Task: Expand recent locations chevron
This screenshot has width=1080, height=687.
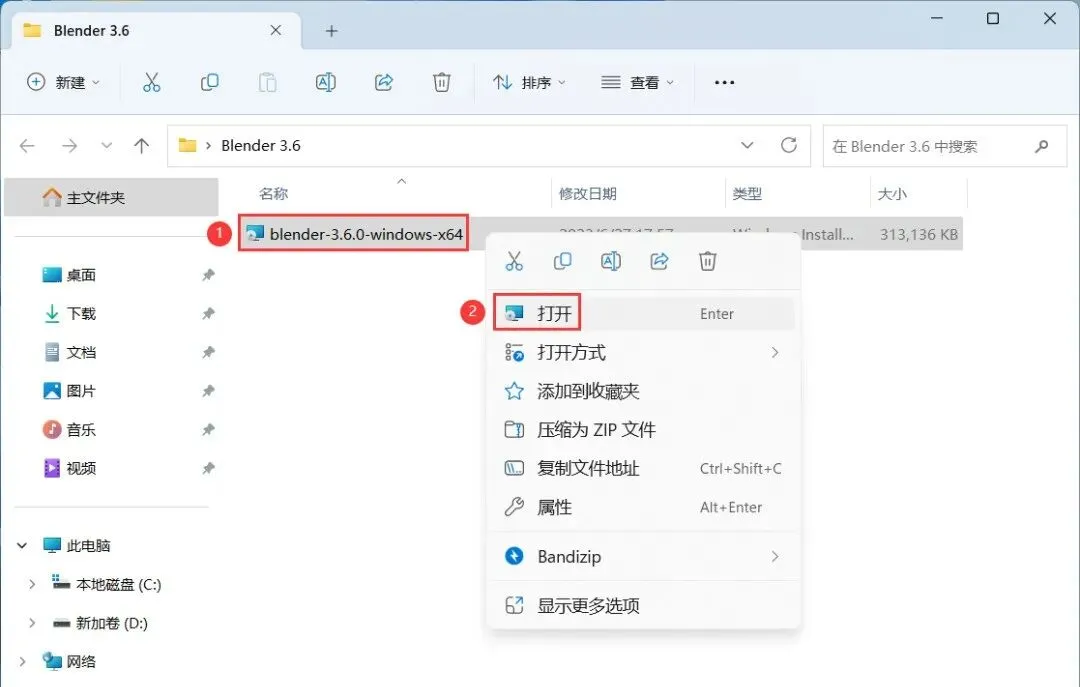Action: [x=106, y=145]
